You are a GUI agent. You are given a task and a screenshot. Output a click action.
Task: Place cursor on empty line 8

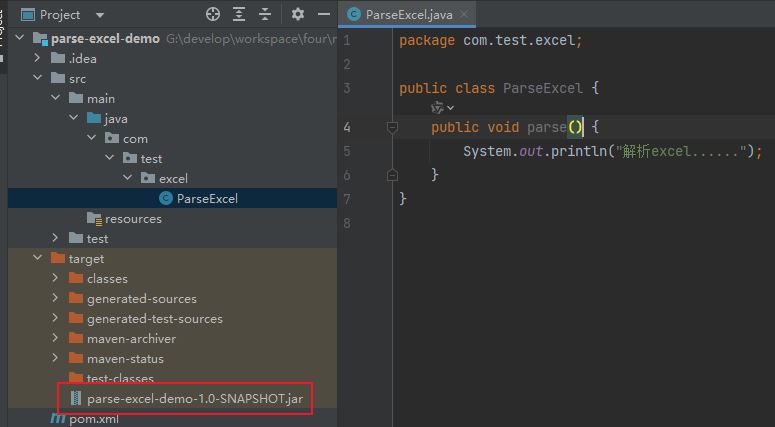click(583, 223)
